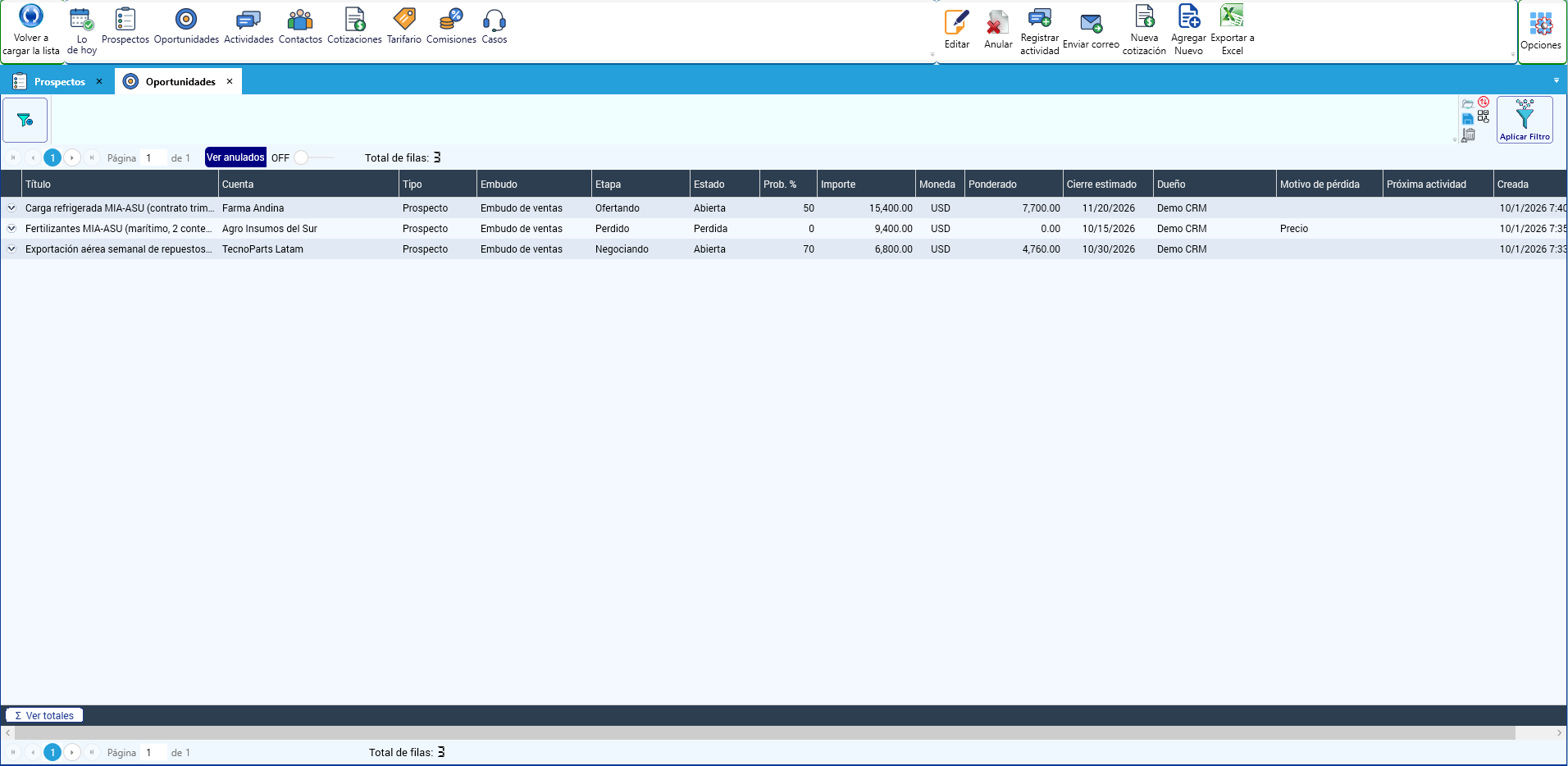1568x766 pixels.
Task: Click the open filter folder icon
Action: pyautogui.click(x=1468, y=104)
